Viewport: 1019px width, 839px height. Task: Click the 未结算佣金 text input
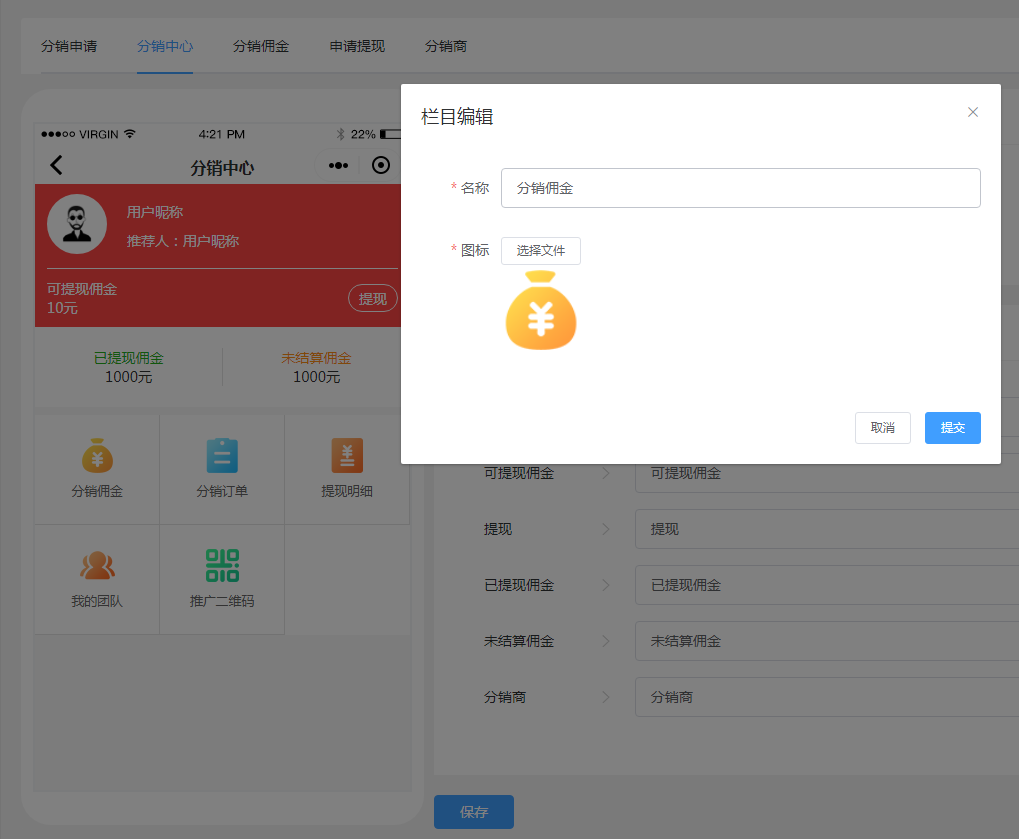(x=827, y=641)
